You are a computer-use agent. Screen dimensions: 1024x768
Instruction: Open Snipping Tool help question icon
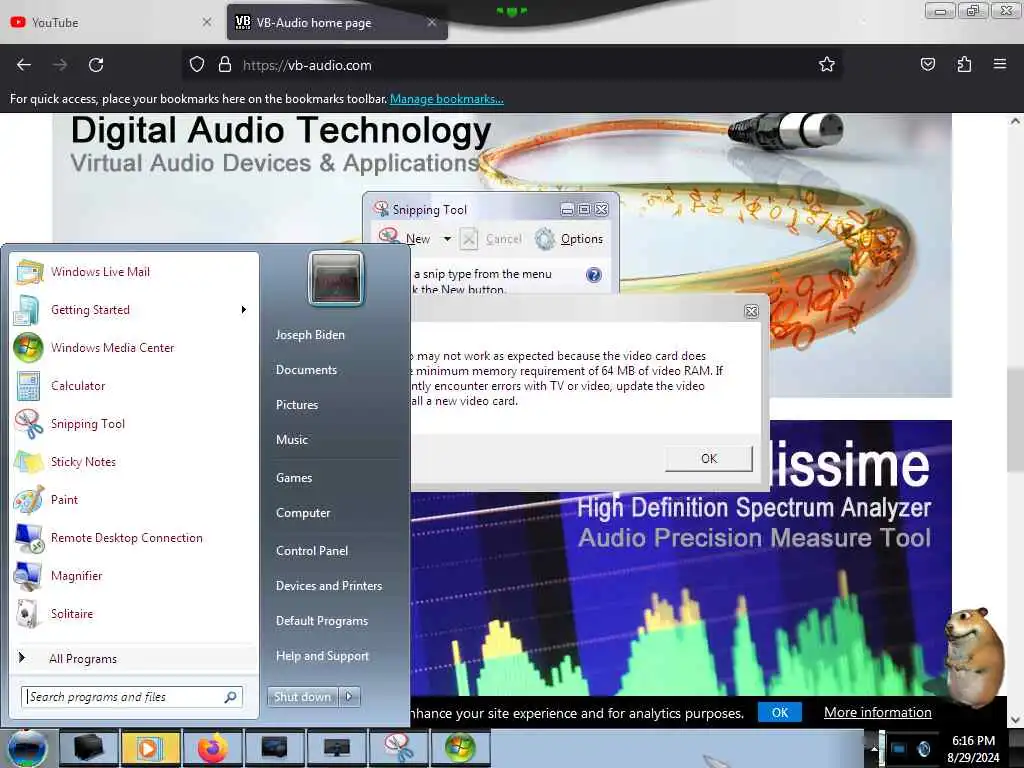click(594, 274)
